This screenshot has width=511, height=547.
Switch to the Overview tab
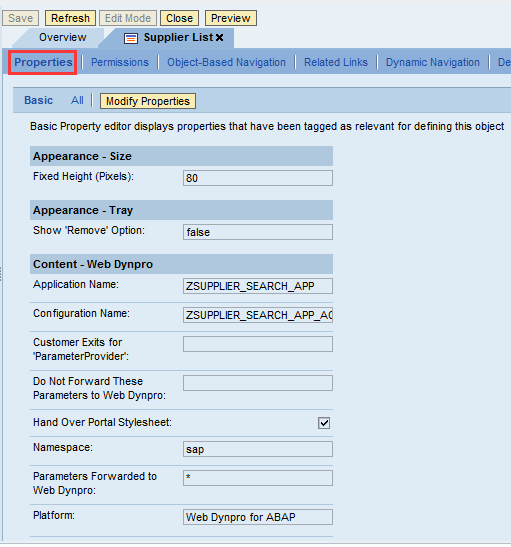tap(62, 37)
